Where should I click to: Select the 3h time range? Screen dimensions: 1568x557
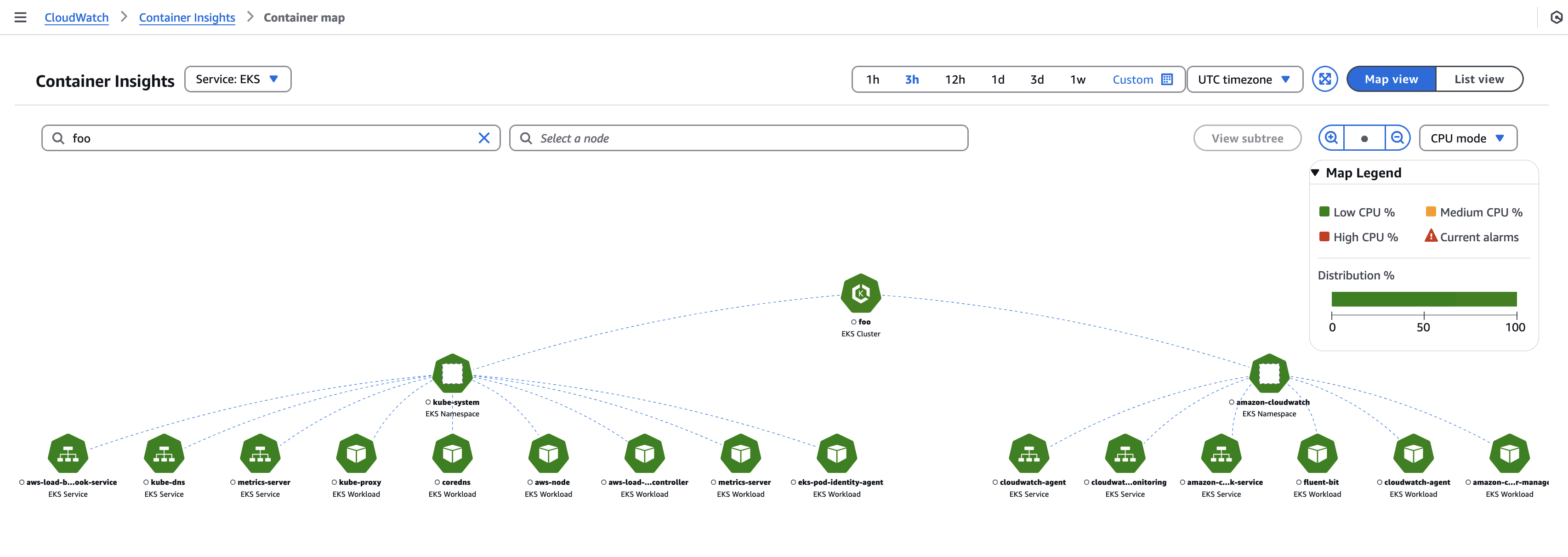tap(912, 80)
